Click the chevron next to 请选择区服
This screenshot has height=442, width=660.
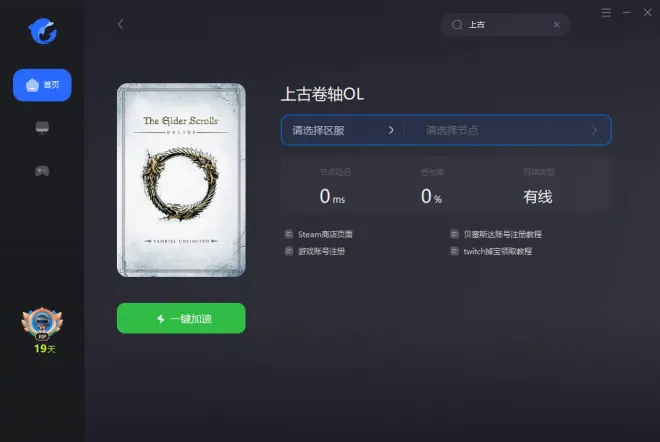point(391,130)
